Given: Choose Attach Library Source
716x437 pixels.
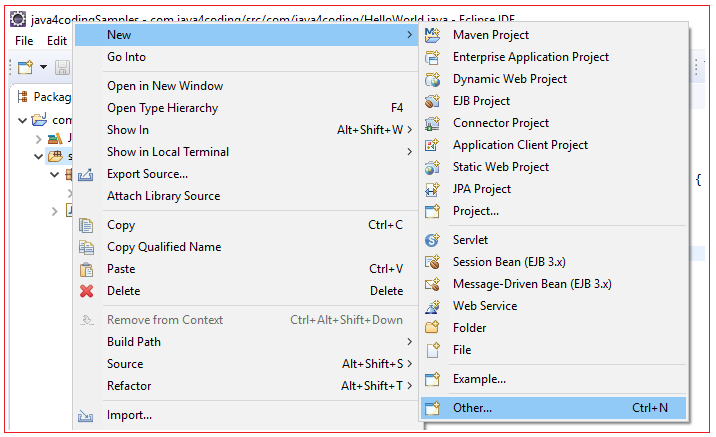Looking at the screenshot, I should [x=247, y=196].
